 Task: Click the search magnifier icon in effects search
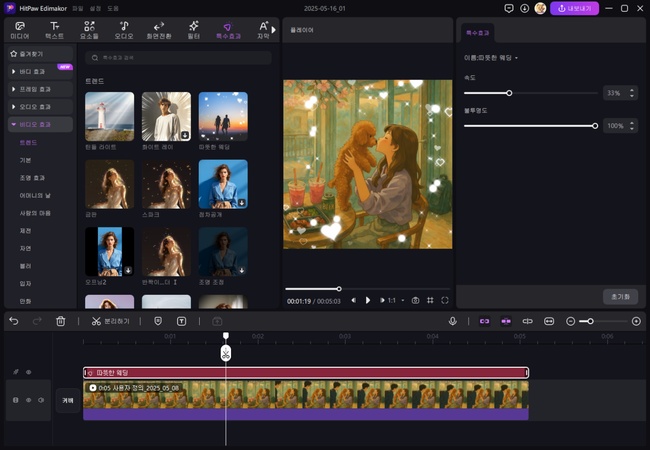(x=95, y=58)
